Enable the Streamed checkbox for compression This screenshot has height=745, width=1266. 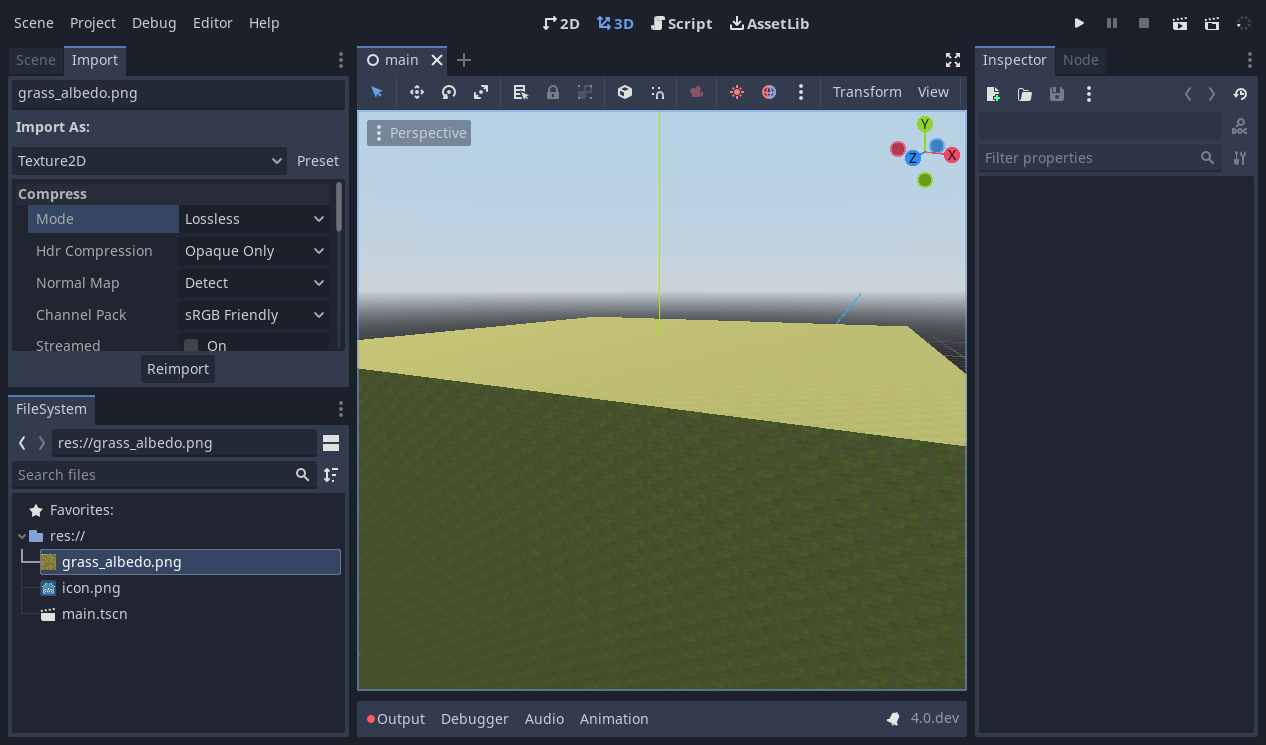190,345
